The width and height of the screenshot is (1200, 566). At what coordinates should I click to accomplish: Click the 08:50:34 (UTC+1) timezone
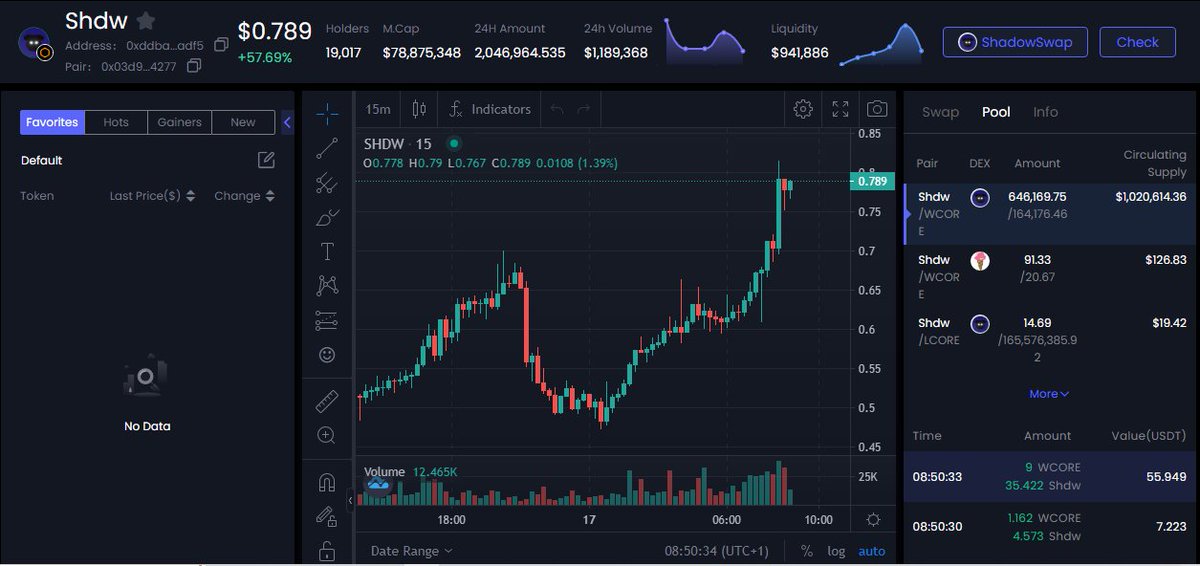[x=717, y=551]
